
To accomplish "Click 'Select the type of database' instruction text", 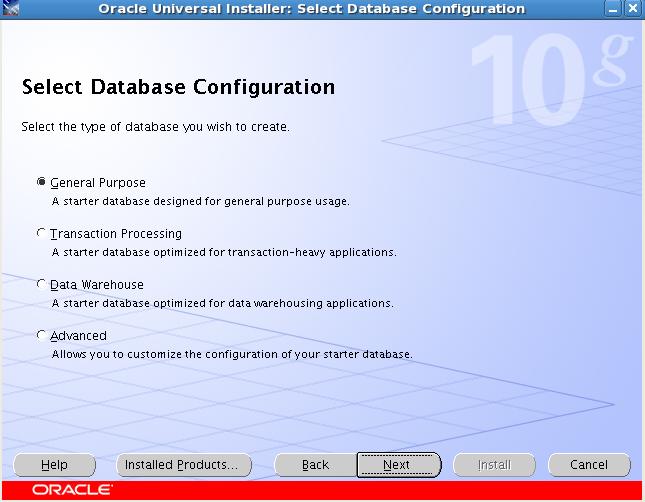I will point(155,127).
